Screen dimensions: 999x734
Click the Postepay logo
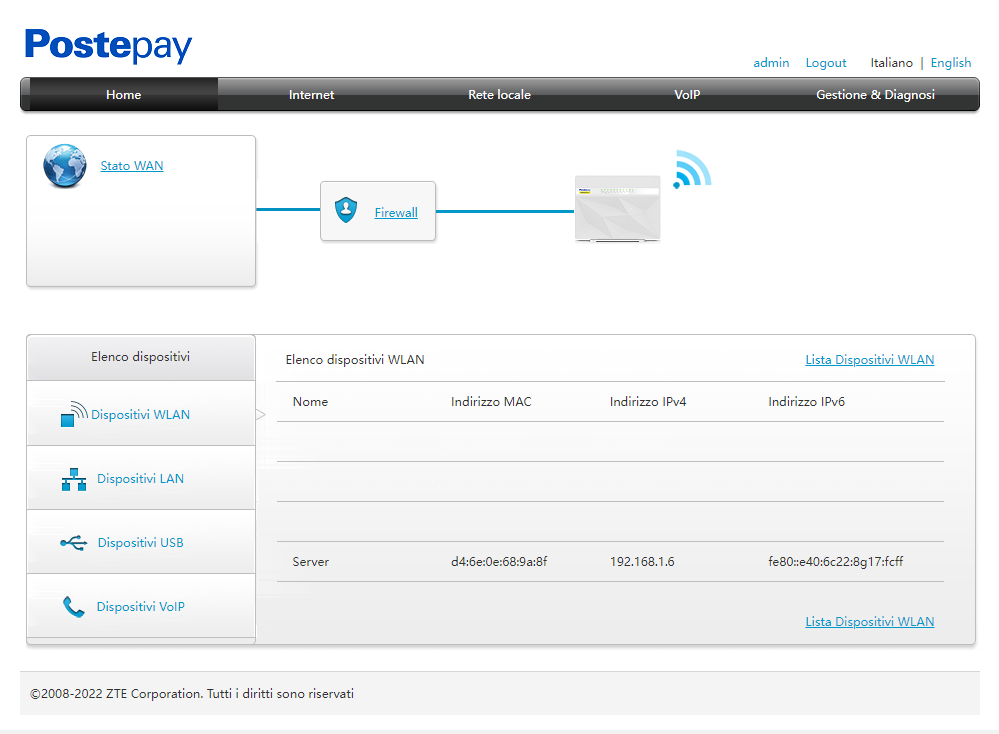(x=108, y=46)
